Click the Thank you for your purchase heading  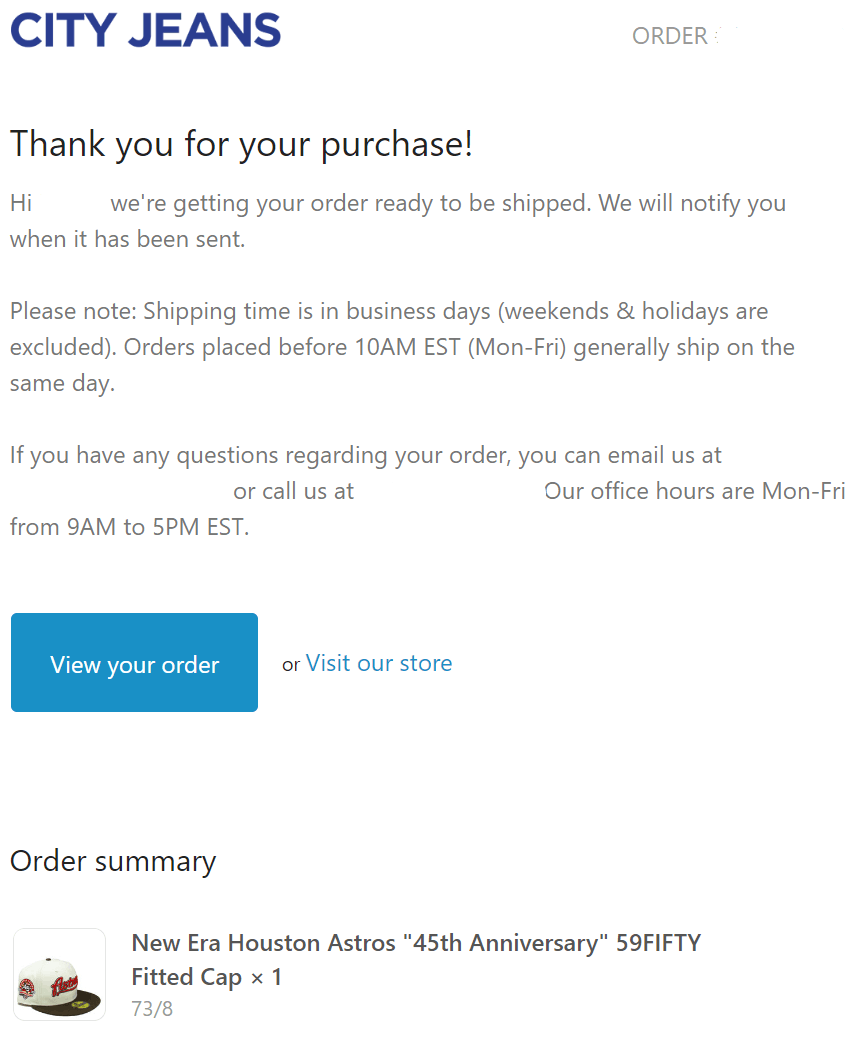pos(241,144)
